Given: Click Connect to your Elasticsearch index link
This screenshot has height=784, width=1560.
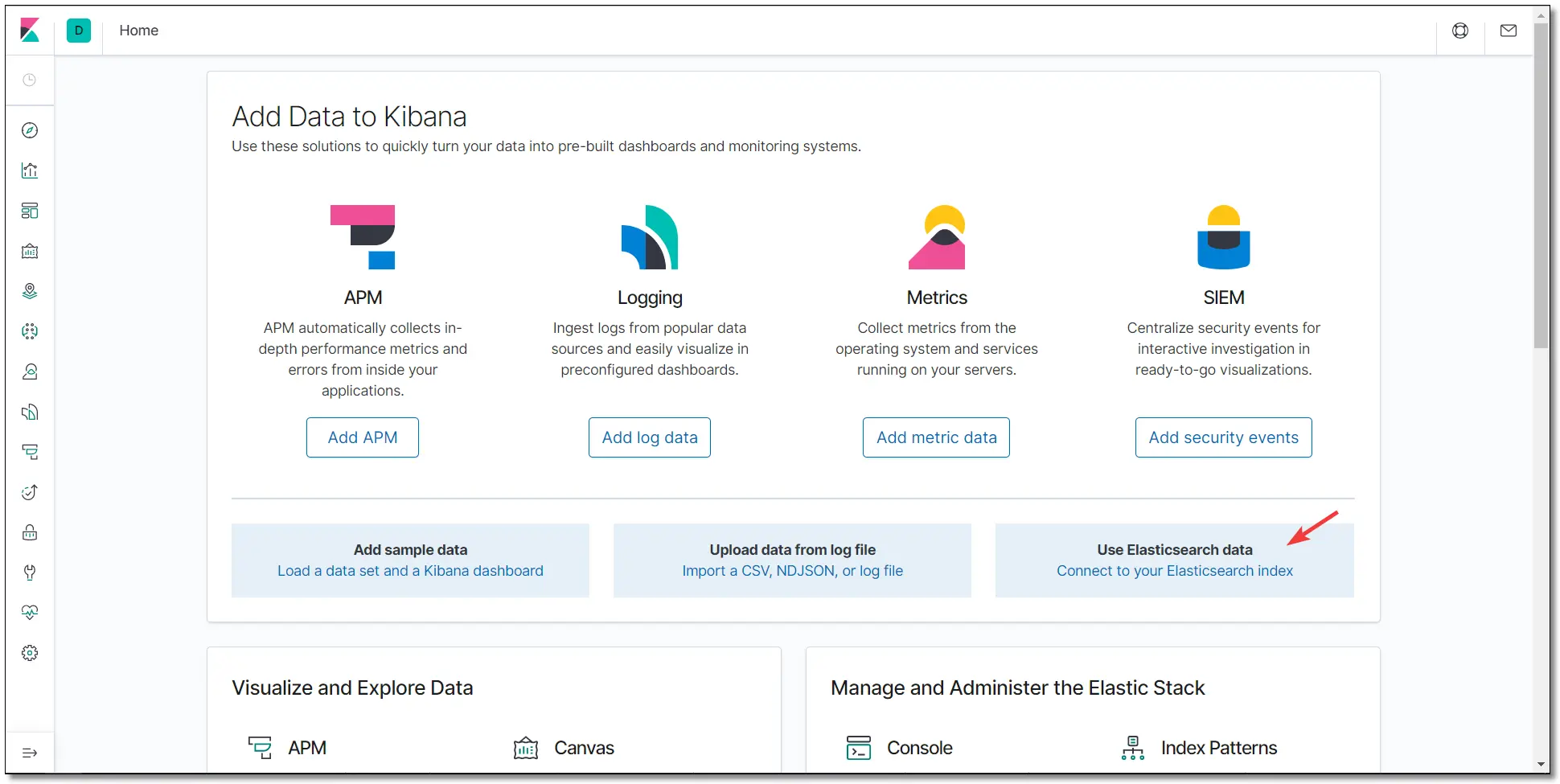Looking at the screenshot, I should pos(1175,571).
